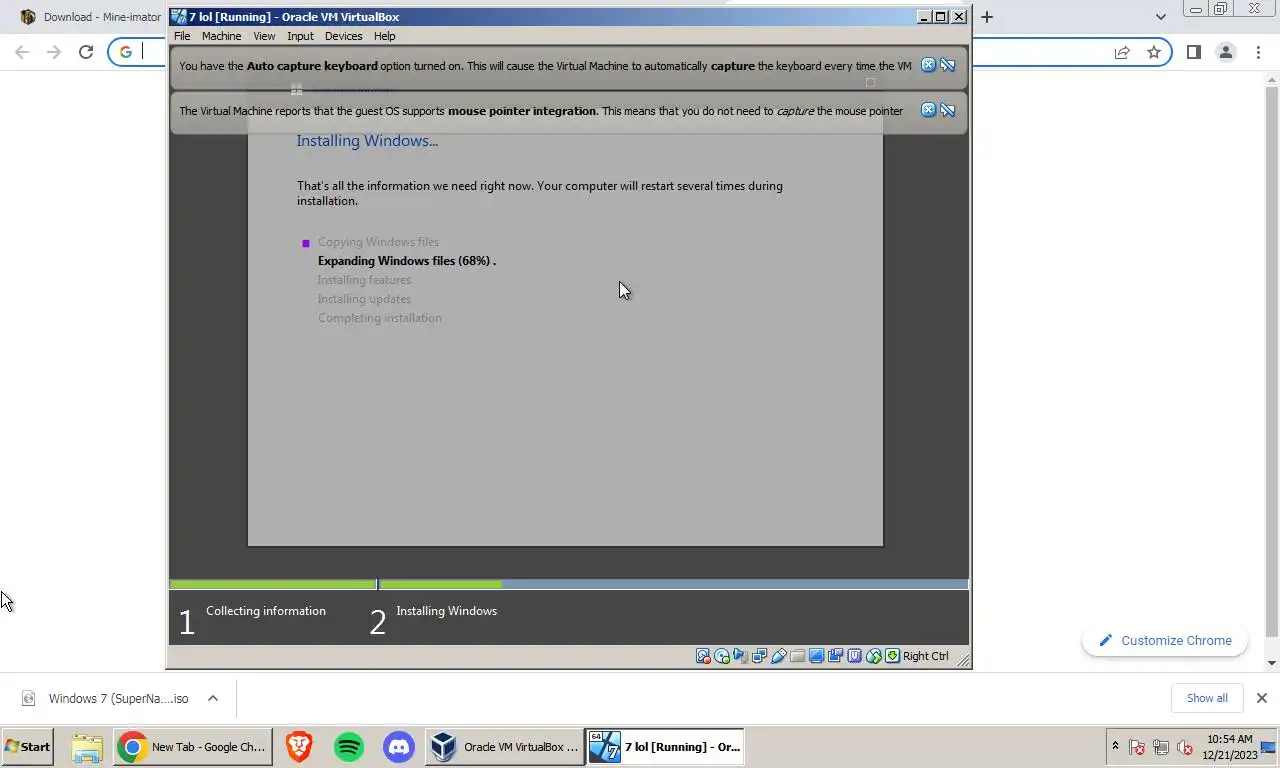
Task: Launch Brave browser from the taskbar
Action: 298,747
